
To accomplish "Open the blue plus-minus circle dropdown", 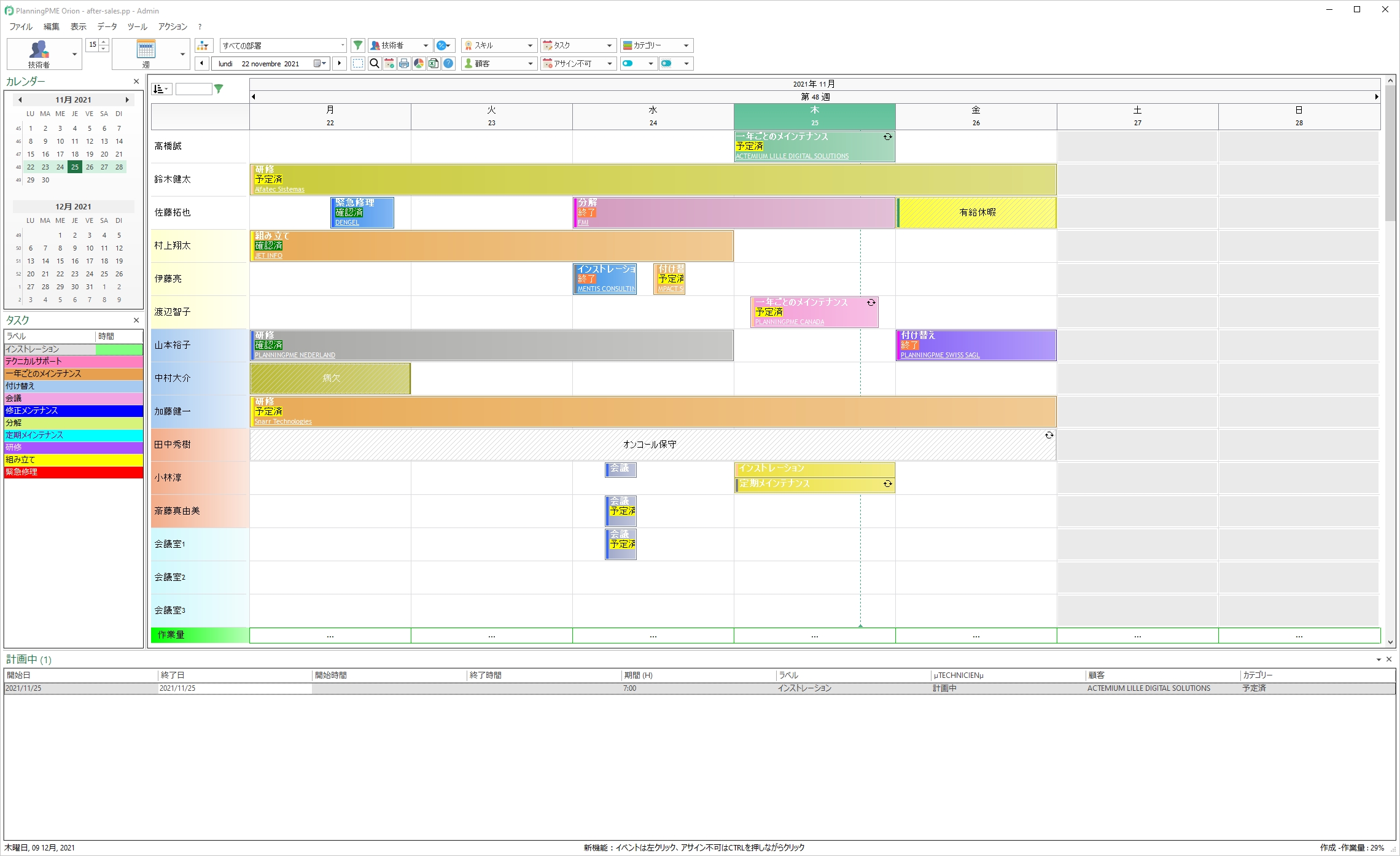I will coord(444,45).
